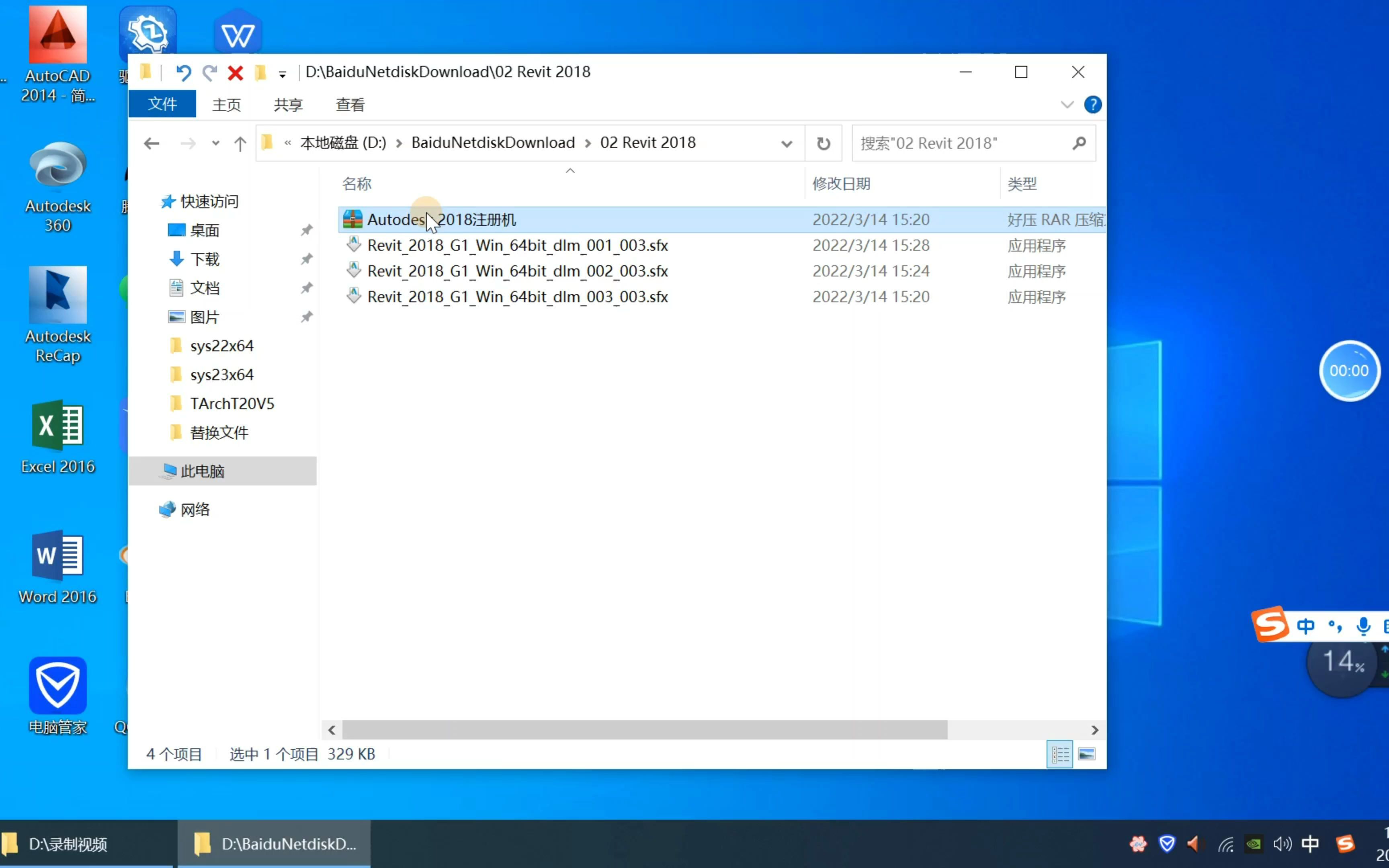The width and height of the screenshot is (1389, 868).
Task: Open the address bar history dropdown
Action: click(x=786, y=143)
